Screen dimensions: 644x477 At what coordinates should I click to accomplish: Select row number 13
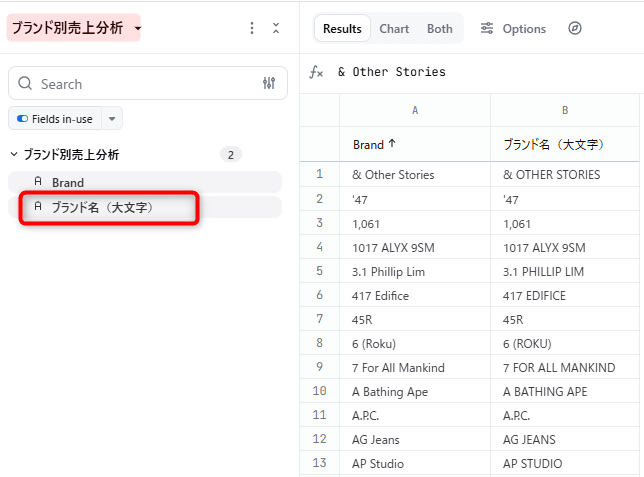click(320, 463)
